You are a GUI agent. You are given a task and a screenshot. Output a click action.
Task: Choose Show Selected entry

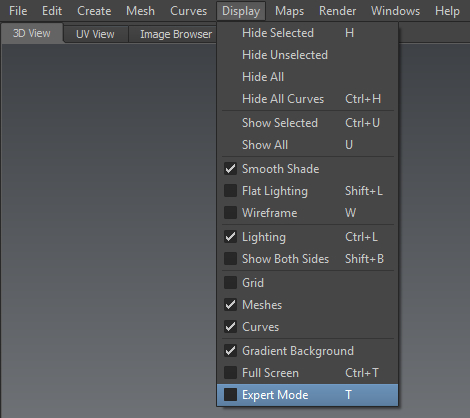(307, 123)
